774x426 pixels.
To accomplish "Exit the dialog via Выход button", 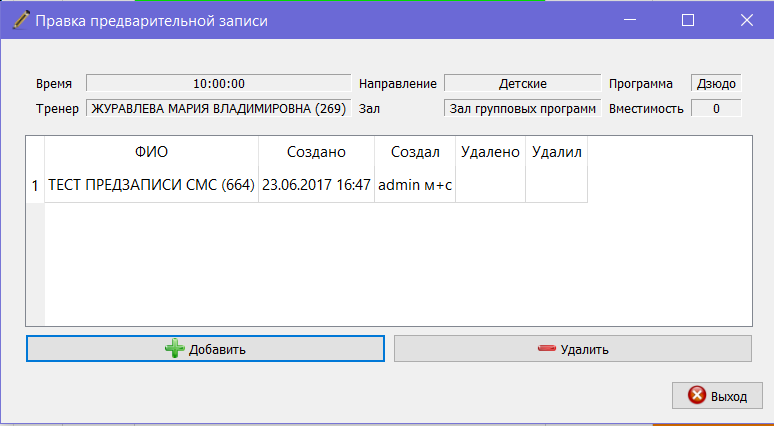I will point(717,395).
